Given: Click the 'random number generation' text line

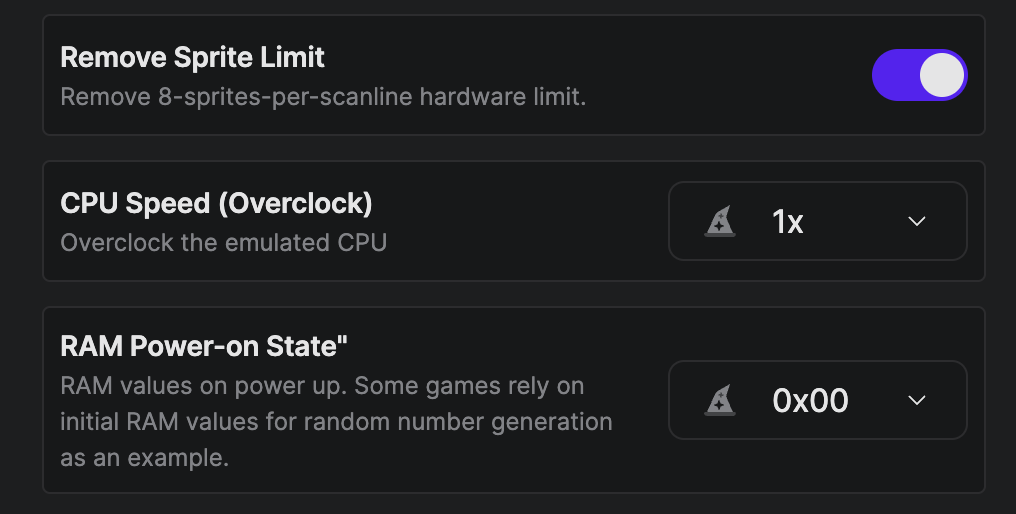Looking at the screenshot, I should click(x=336, y=422).
